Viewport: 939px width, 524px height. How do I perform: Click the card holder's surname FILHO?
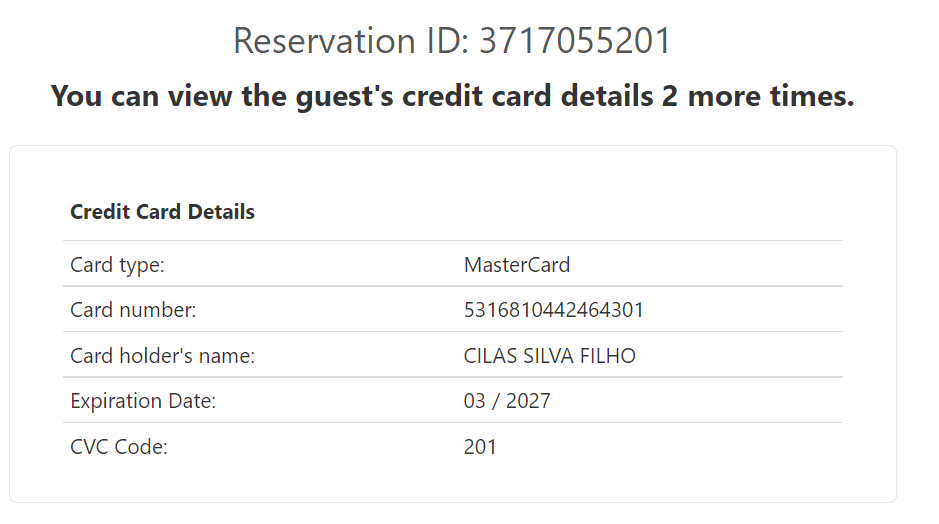tap(608, 356)
